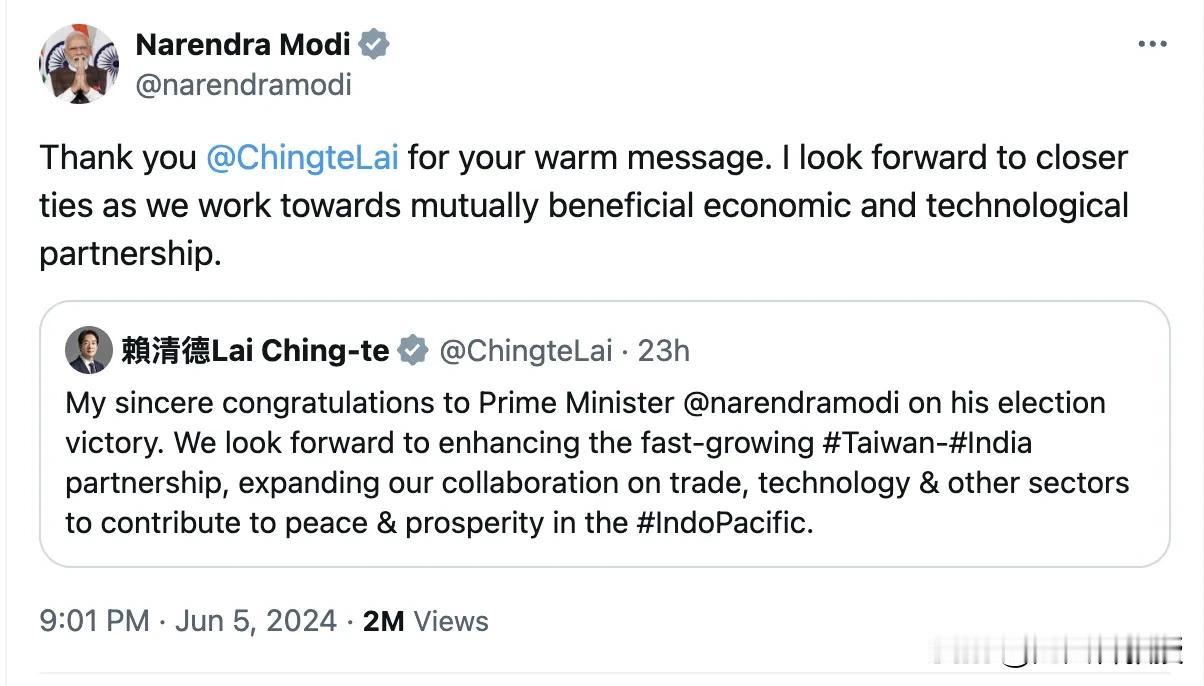
Task: Open the #IndoPacific hashtag
Action: coord(720,523)
